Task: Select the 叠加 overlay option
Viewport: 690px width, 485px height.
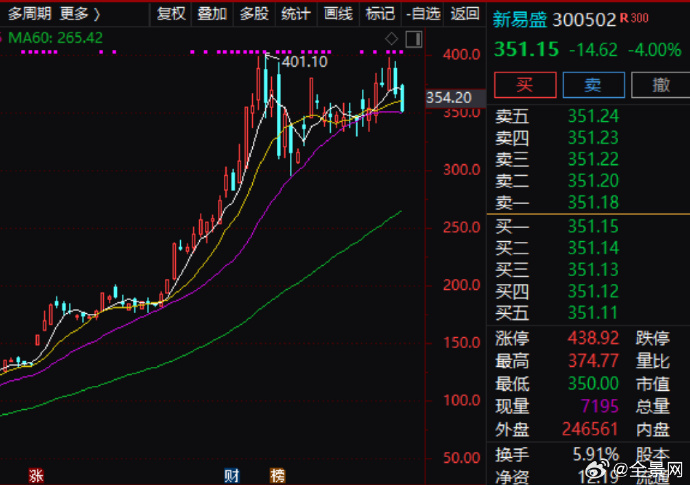Action: (x=212, y=14)
